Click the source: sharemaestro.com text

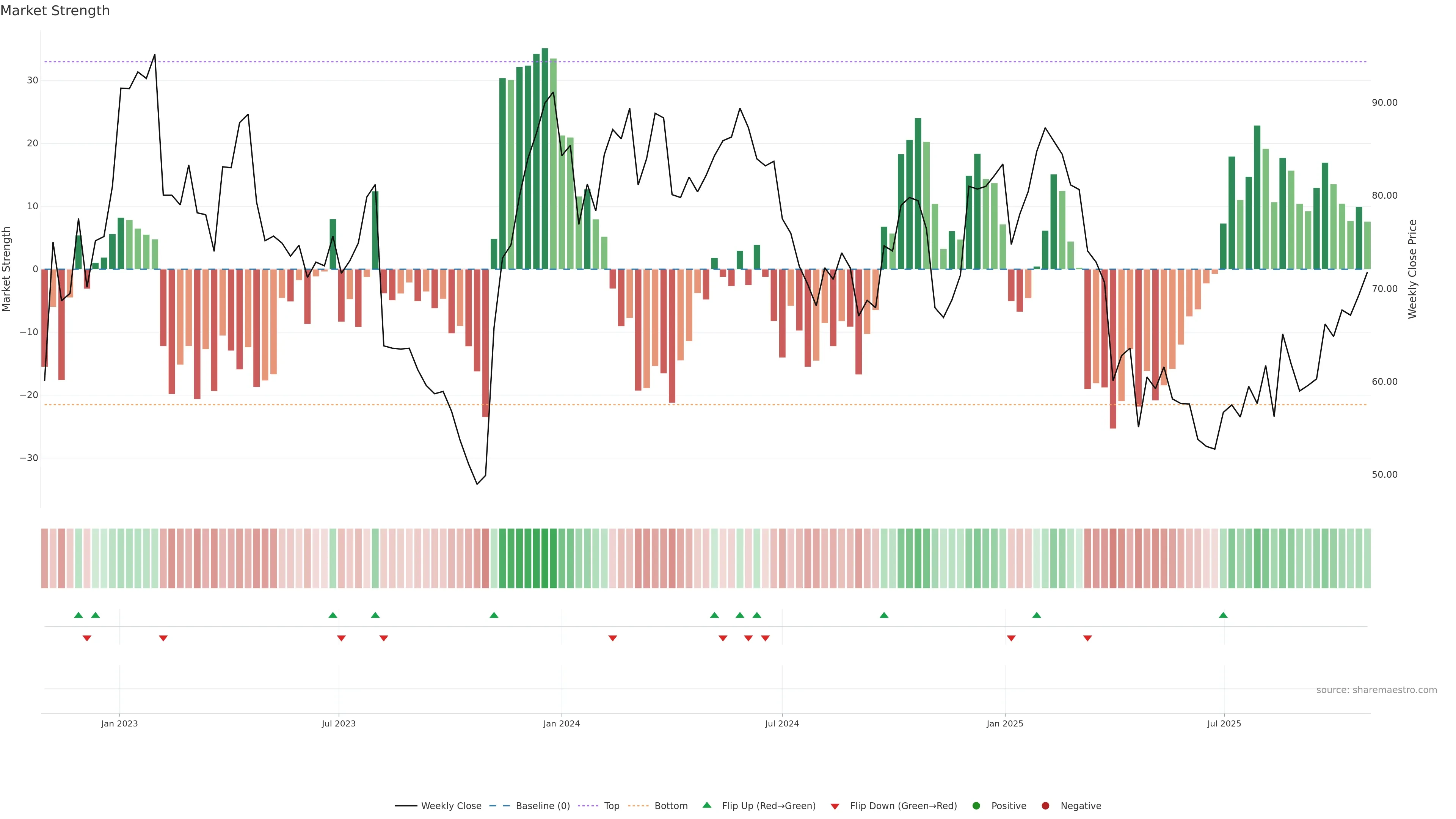click(1376, 690)
